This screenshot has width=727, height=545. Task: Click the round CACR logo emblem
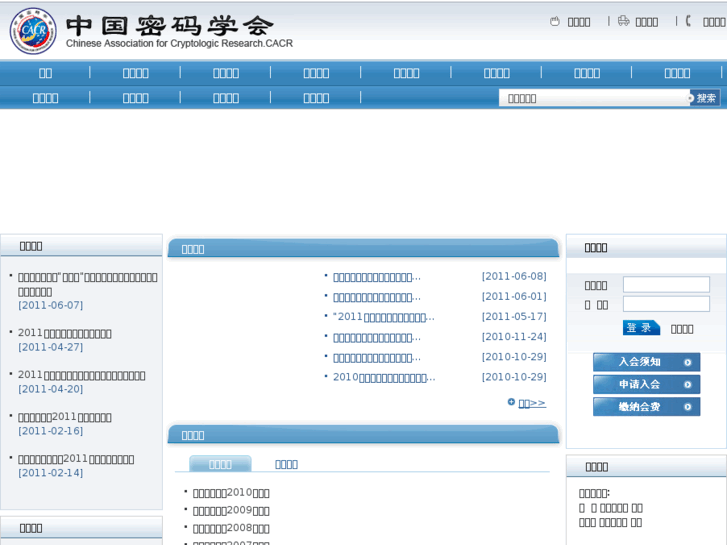33,31
